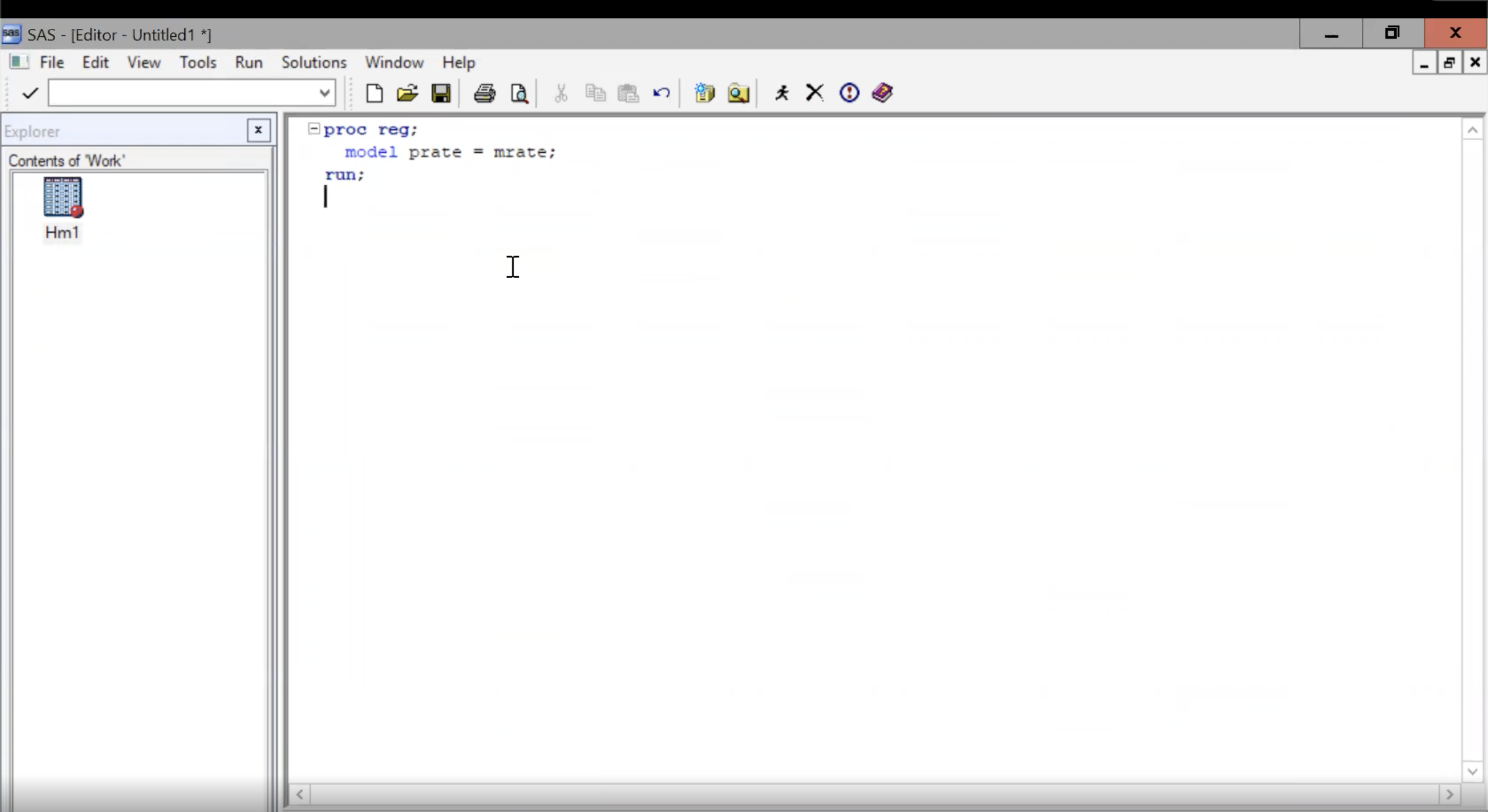Click the Explorer icon in the toolbar
Image resolution: width=1488 pixels, height=812 pixels.
point(738,93)
